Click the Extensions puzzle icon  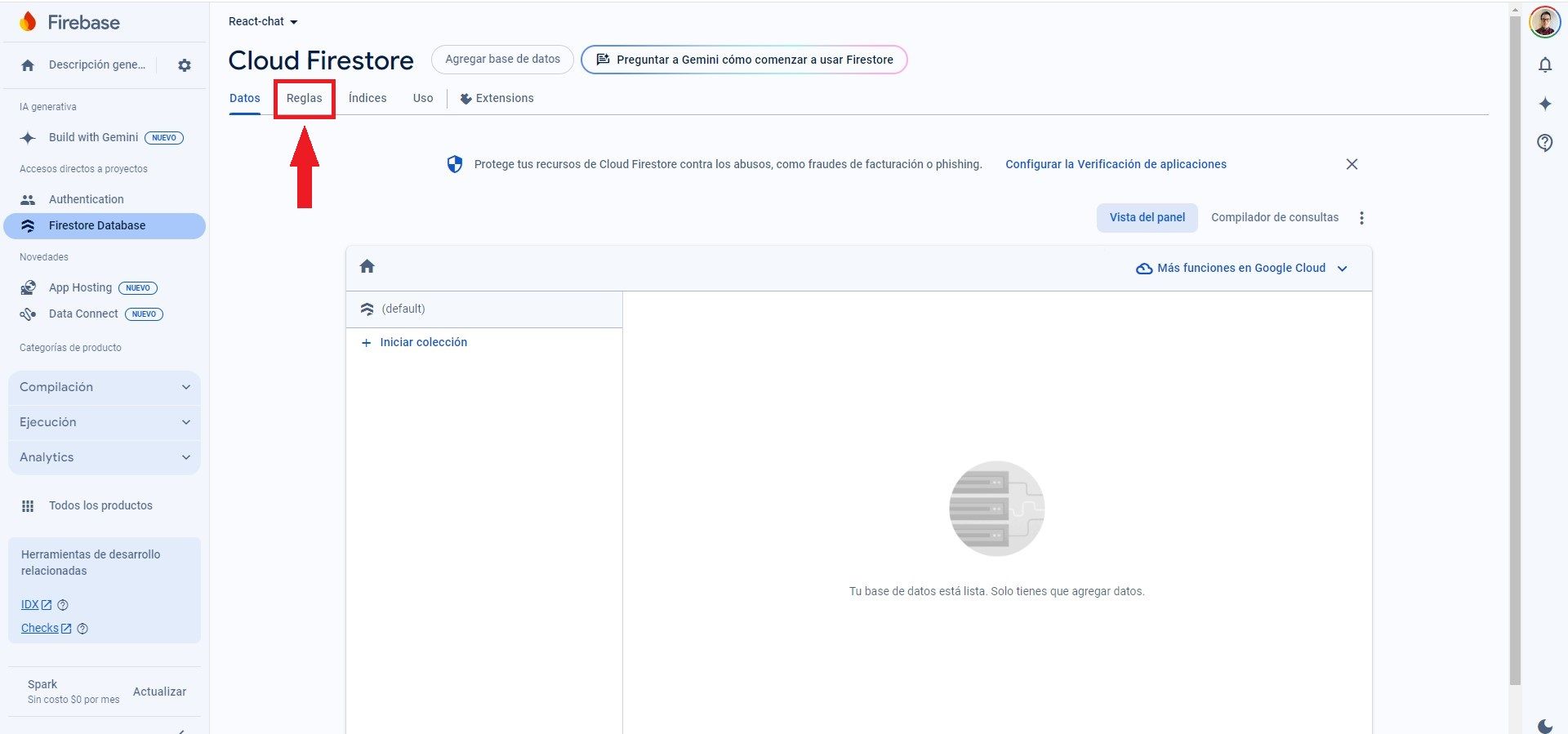[465, 99]
